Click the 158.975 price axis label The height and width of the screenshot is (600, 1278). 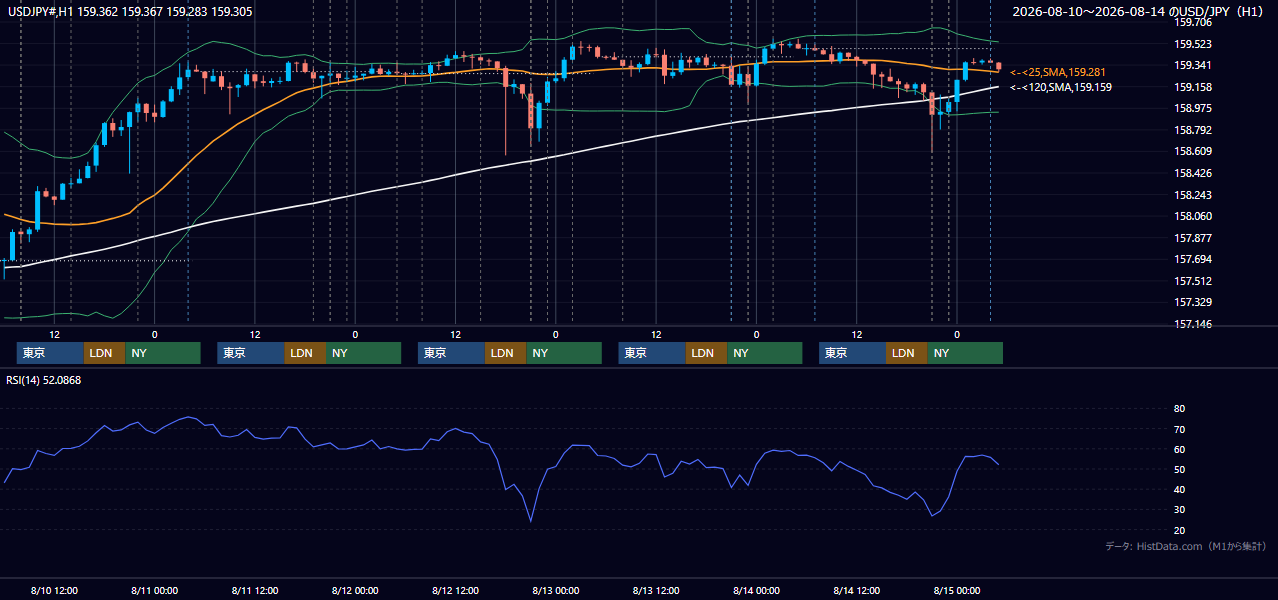tap(1193, 109)
